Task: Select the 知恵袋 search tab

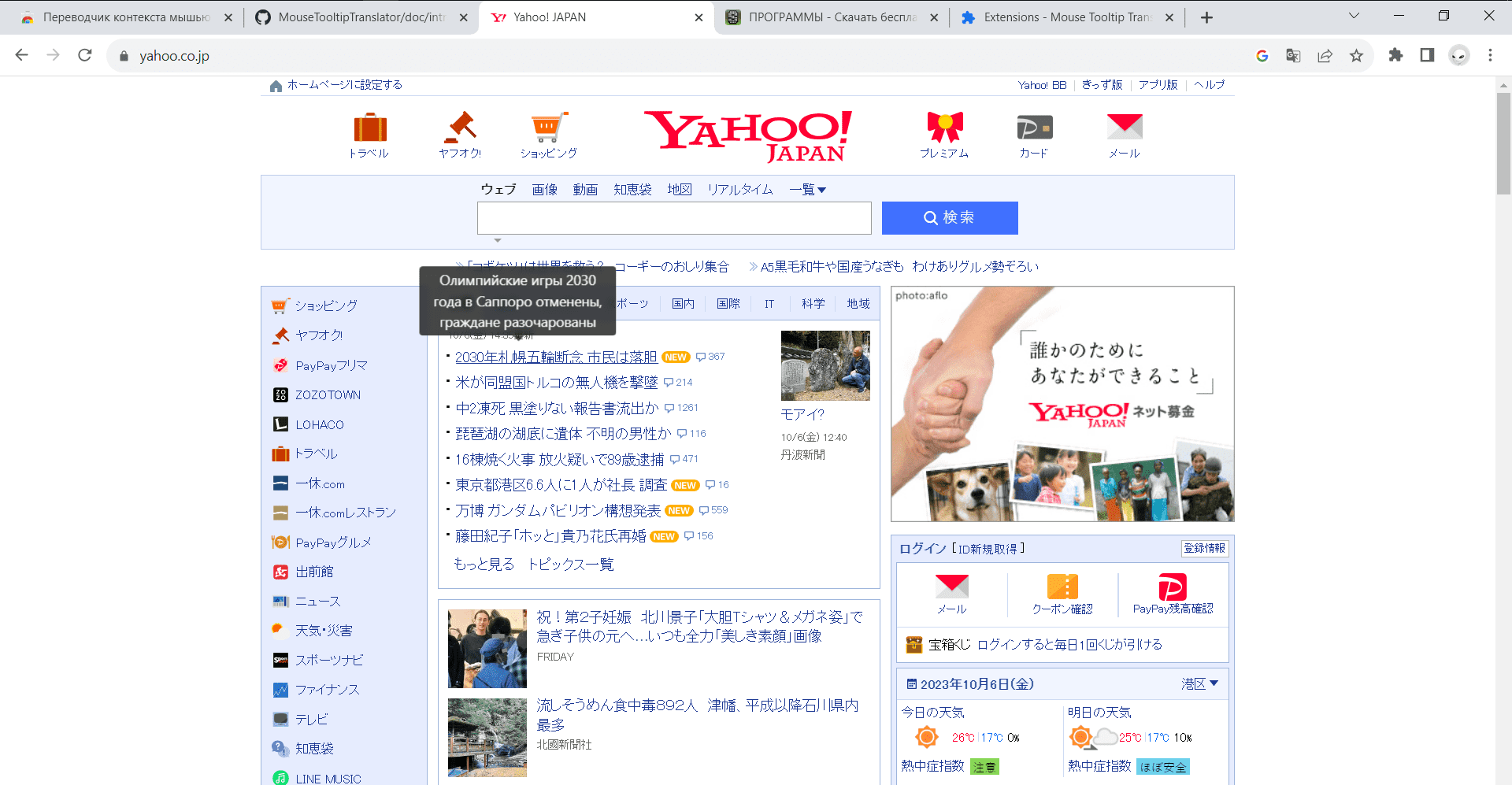Action: coord(632,190)
